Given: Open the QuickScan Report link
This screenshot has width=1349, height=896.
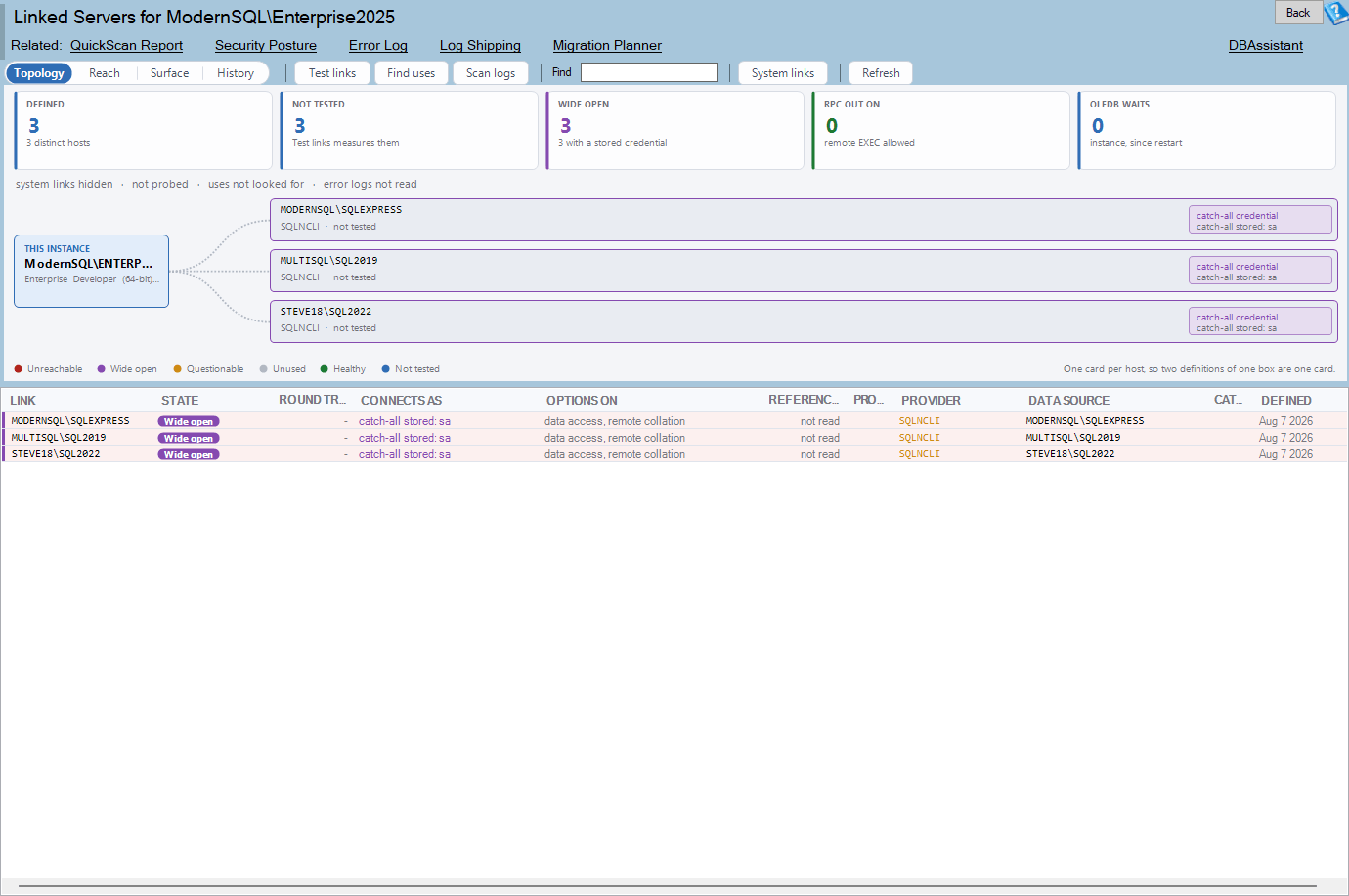Looking at the screenshot, I should (126, 45).
